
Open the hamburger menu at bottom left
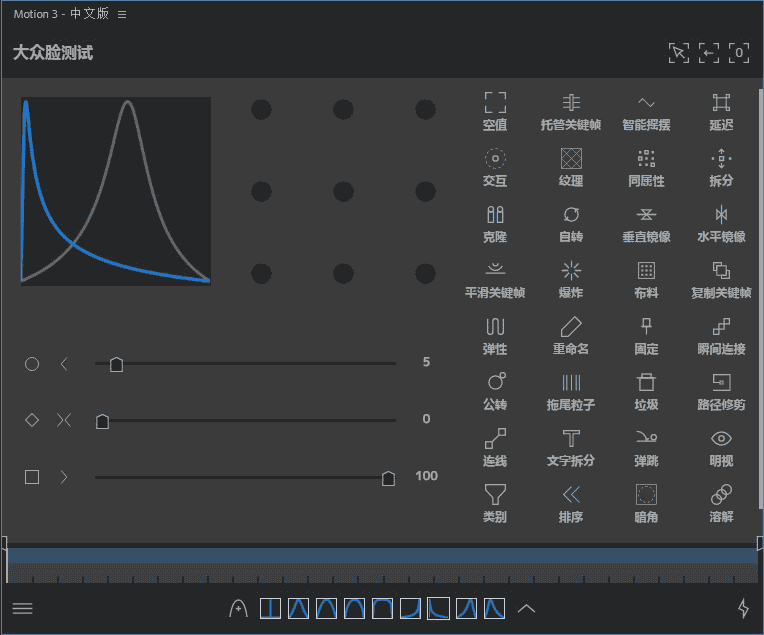(22, 608)
